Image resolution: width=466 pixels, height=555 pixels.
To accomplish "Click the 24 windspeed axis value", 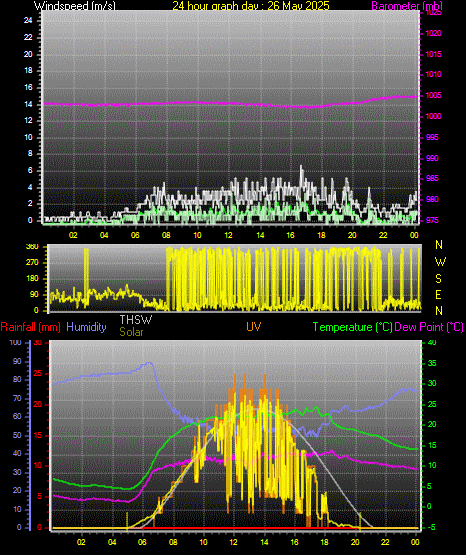I will [x=28, y=21].
